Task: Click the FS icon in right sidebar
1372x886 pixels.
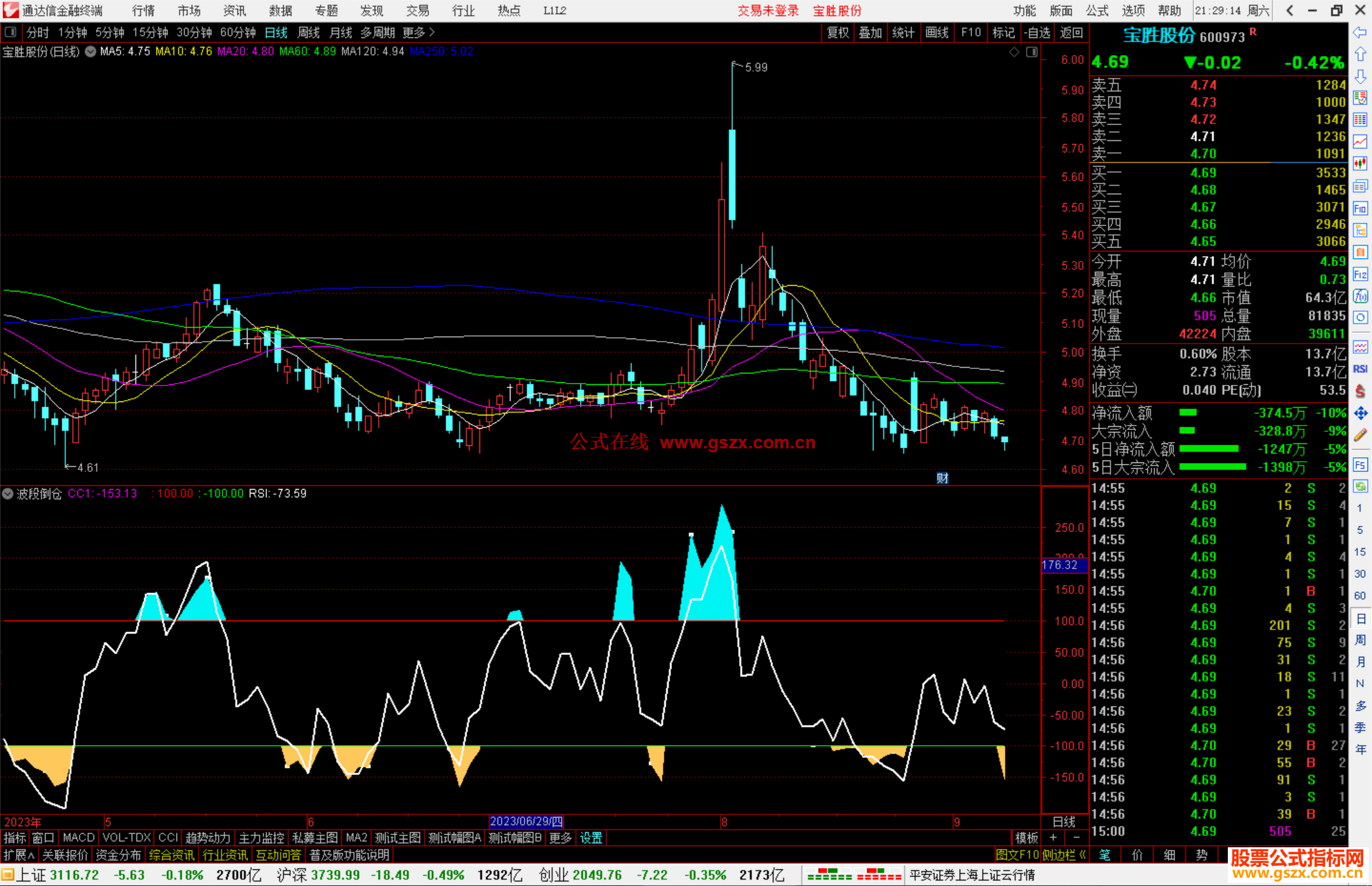Action: [x=1360, y=465]
